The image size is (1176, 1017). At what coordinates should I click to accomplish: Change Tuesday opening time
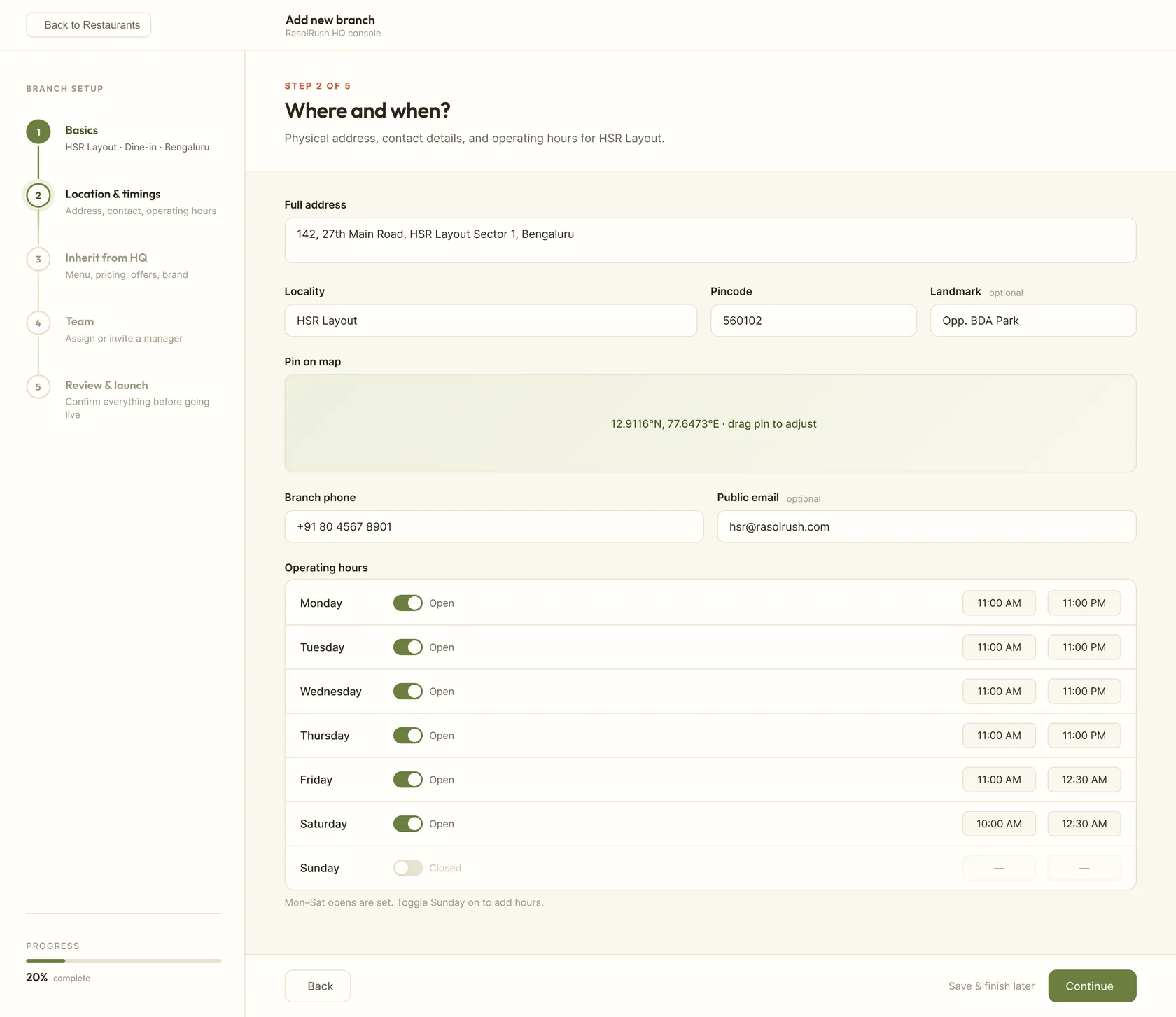999,647
